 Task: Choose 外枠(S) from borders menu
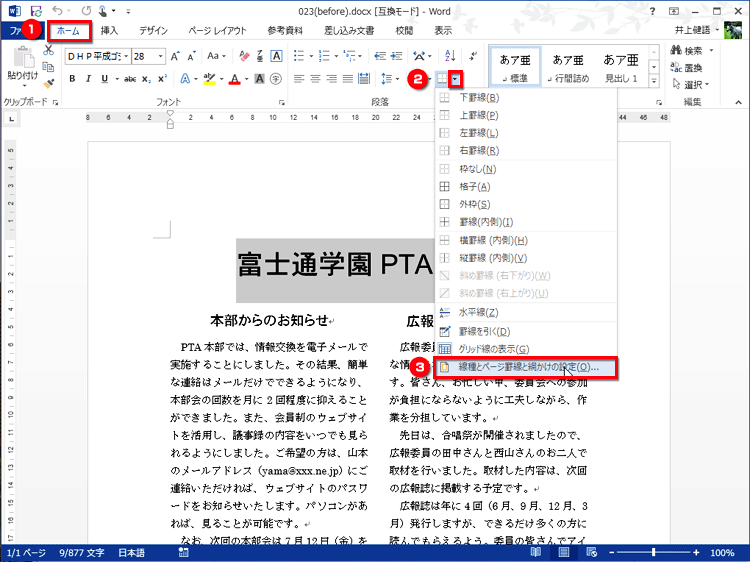[525, 204]
